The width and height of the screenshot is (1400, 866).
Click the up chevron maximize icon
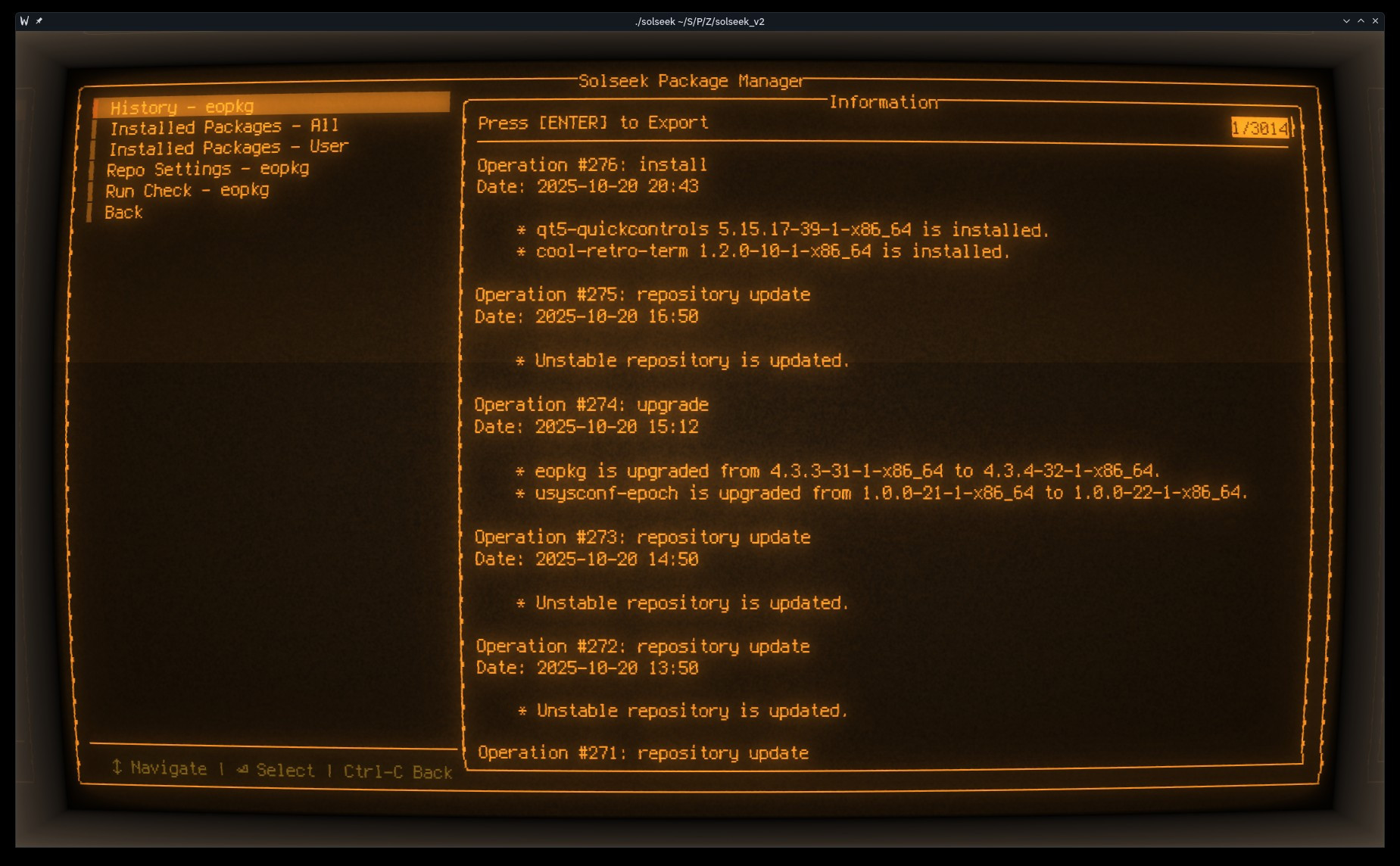click(1361, 21)
